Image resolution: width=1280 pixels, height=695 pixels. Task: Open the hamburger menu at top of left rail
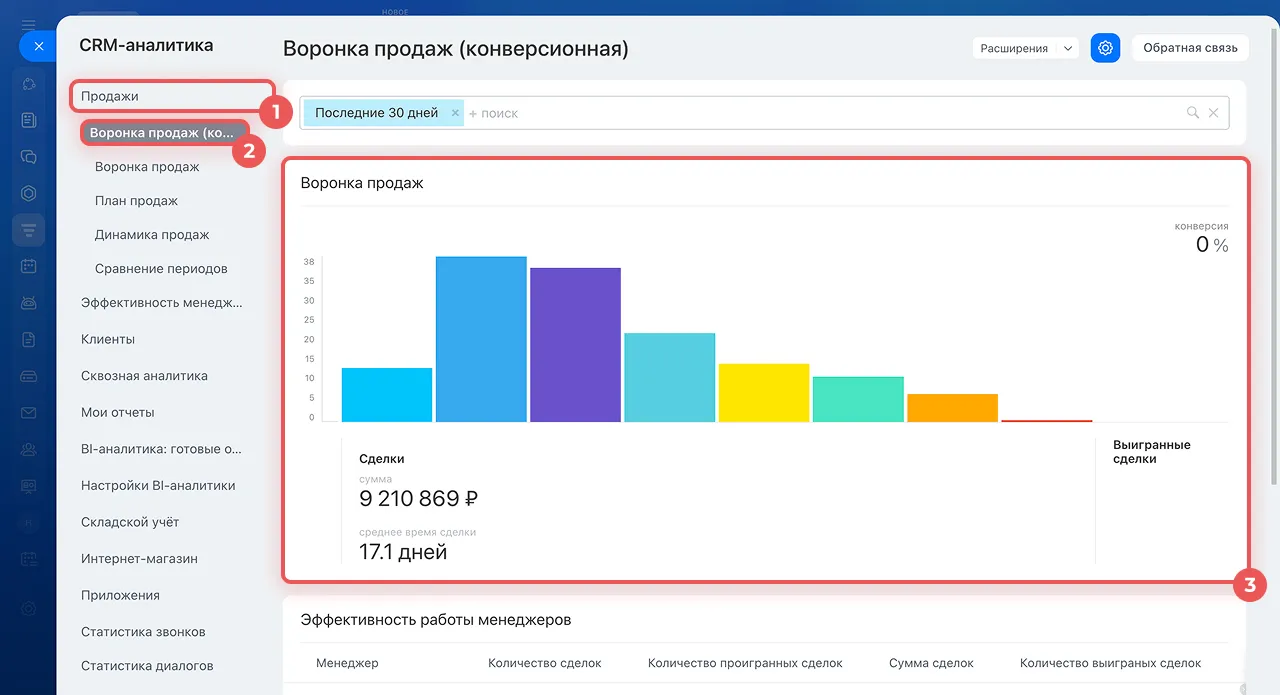coord(28,24)
